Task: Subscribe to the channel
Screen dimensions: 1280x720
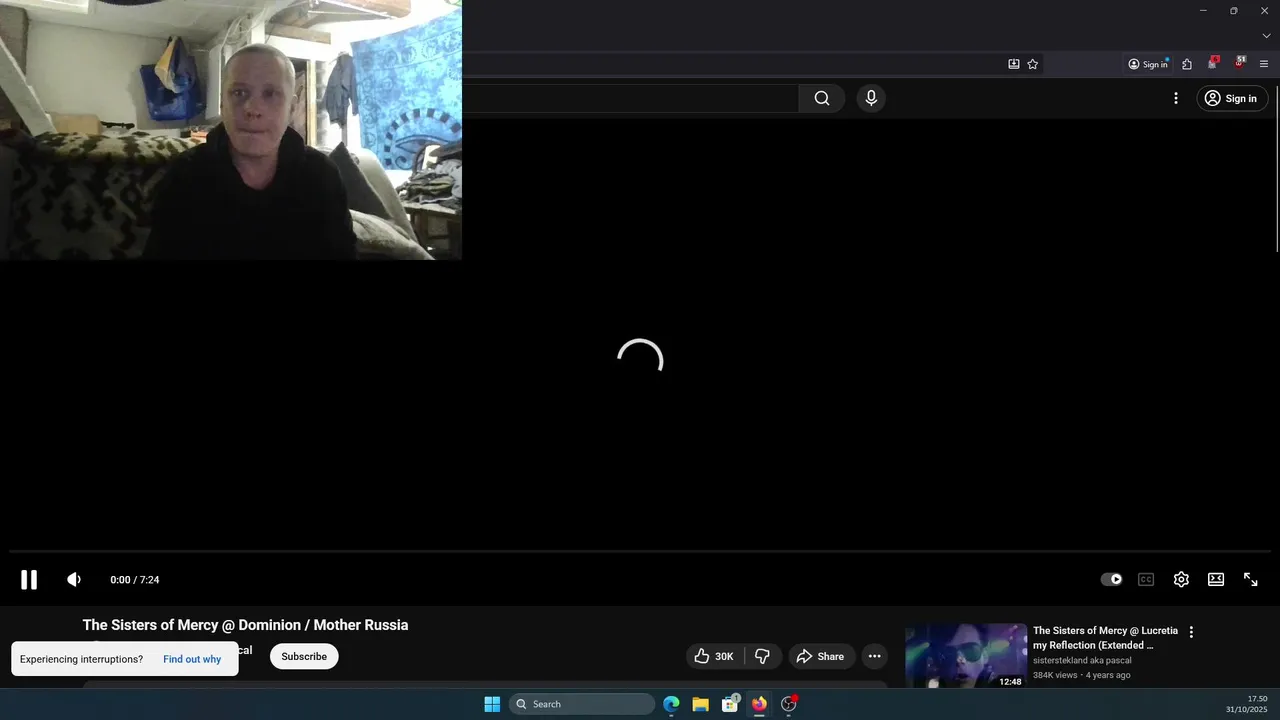Action: pyautogui.click(x=304, y=656)
